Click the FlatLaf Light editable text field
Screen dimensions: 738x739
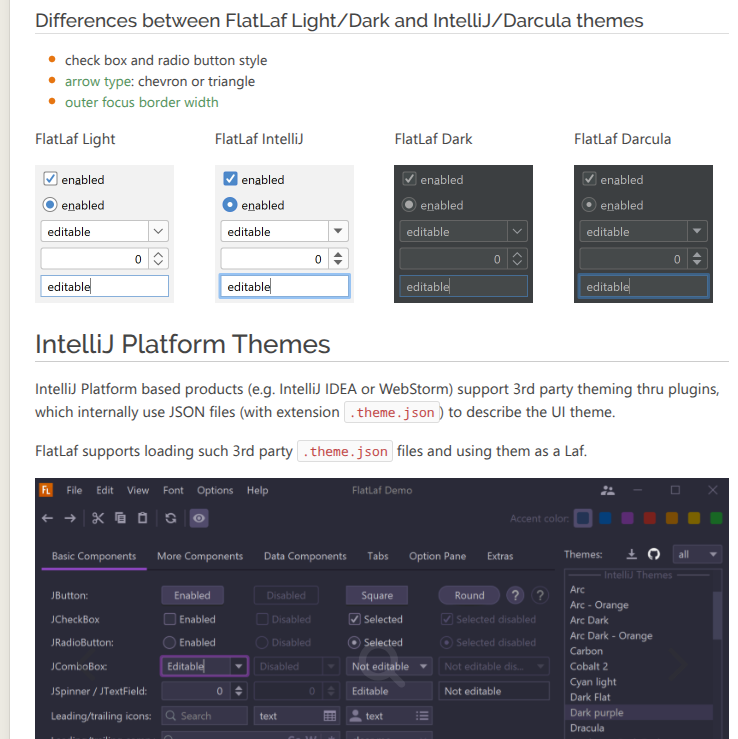pos(105,286)
